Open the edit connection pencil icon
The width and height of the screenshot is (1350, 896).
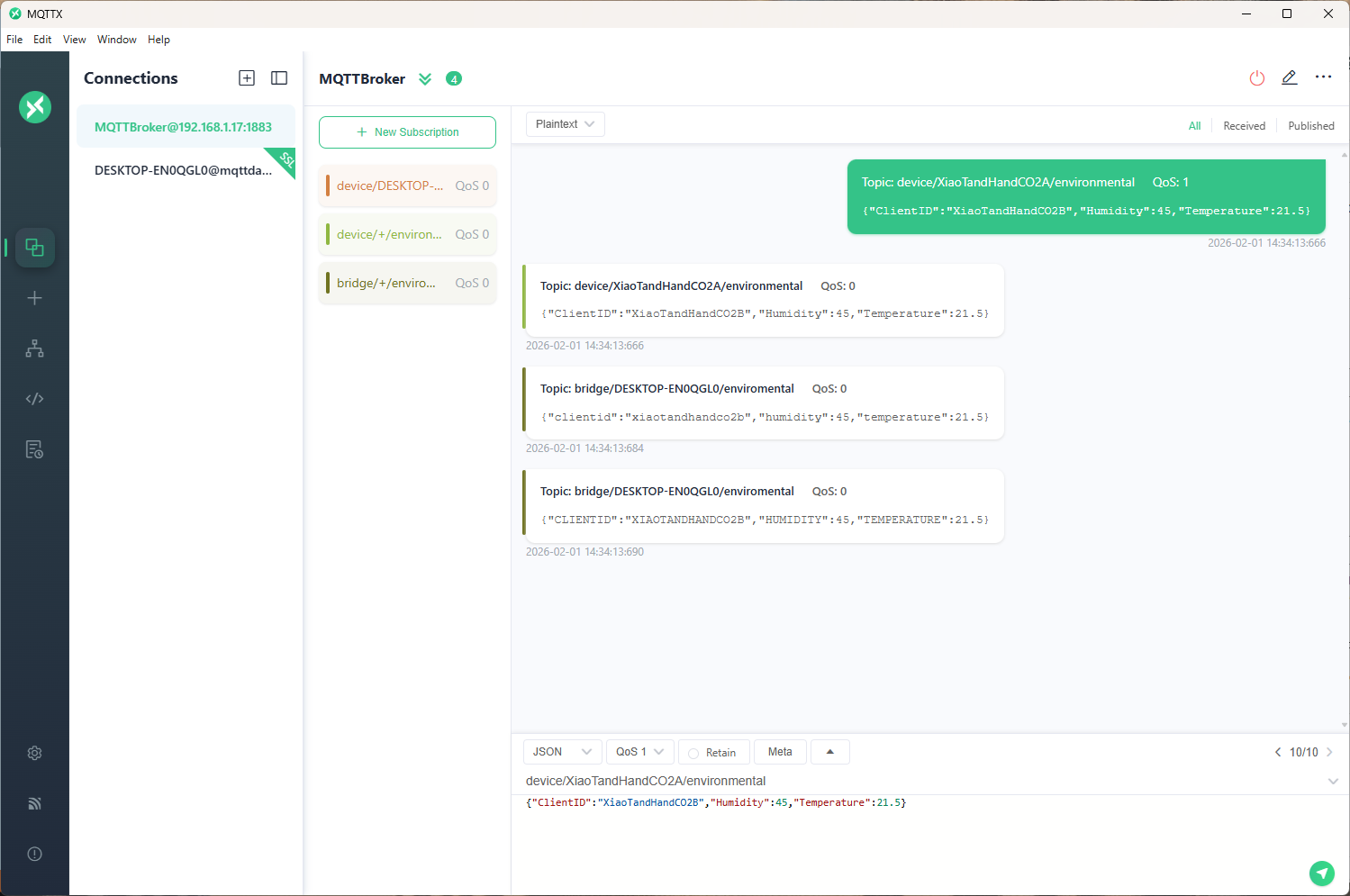(x=1289, y=78)
